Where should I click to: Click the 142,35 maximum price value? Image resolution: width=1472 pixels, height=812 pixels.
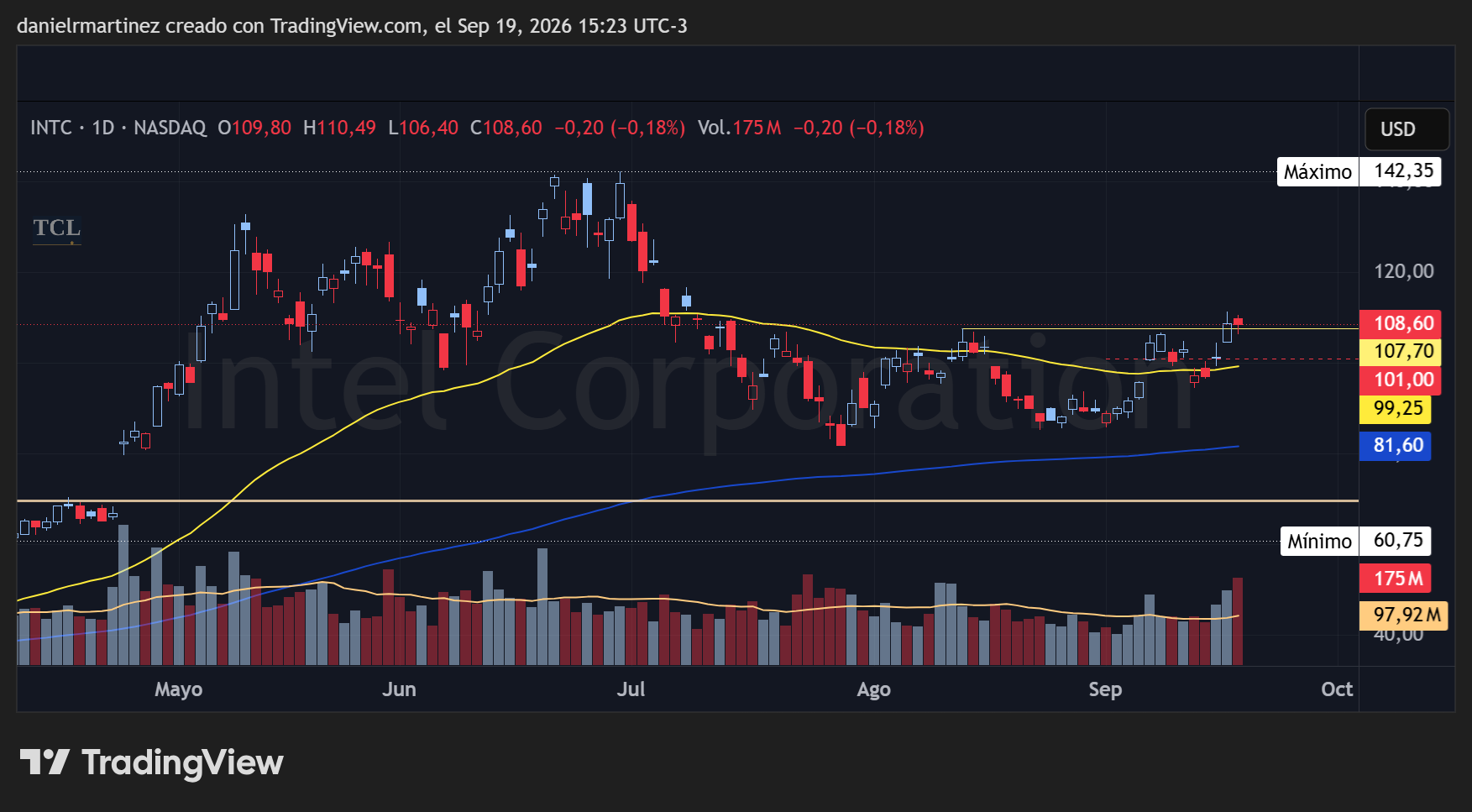pyautogui.click(x=1401, y=171)
